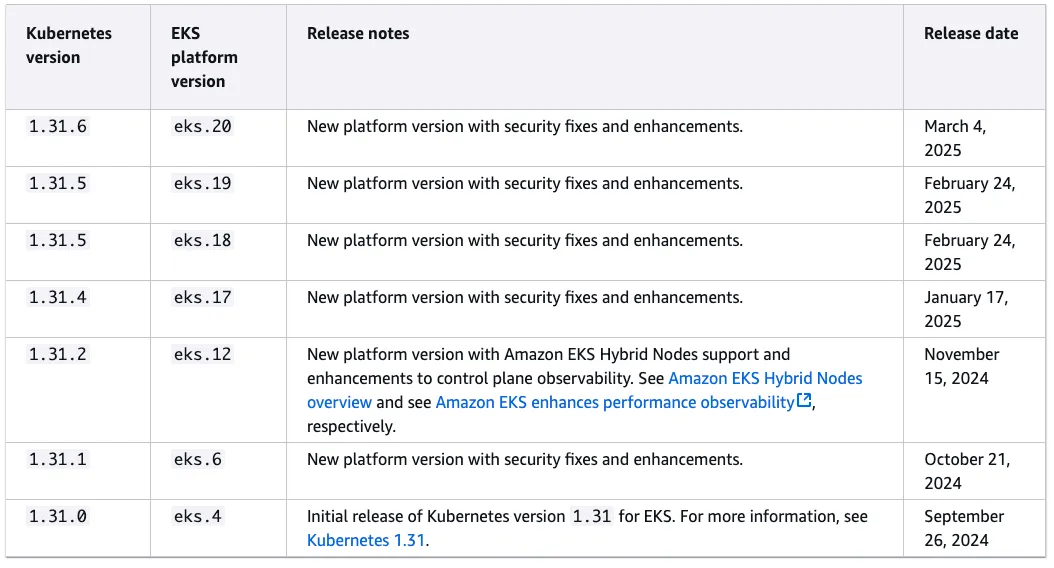Viewport: 1054px width, 568px height.
Task: Click the 1.31.6 Kubernetes version cell
Action: click(x=57, y=127)
